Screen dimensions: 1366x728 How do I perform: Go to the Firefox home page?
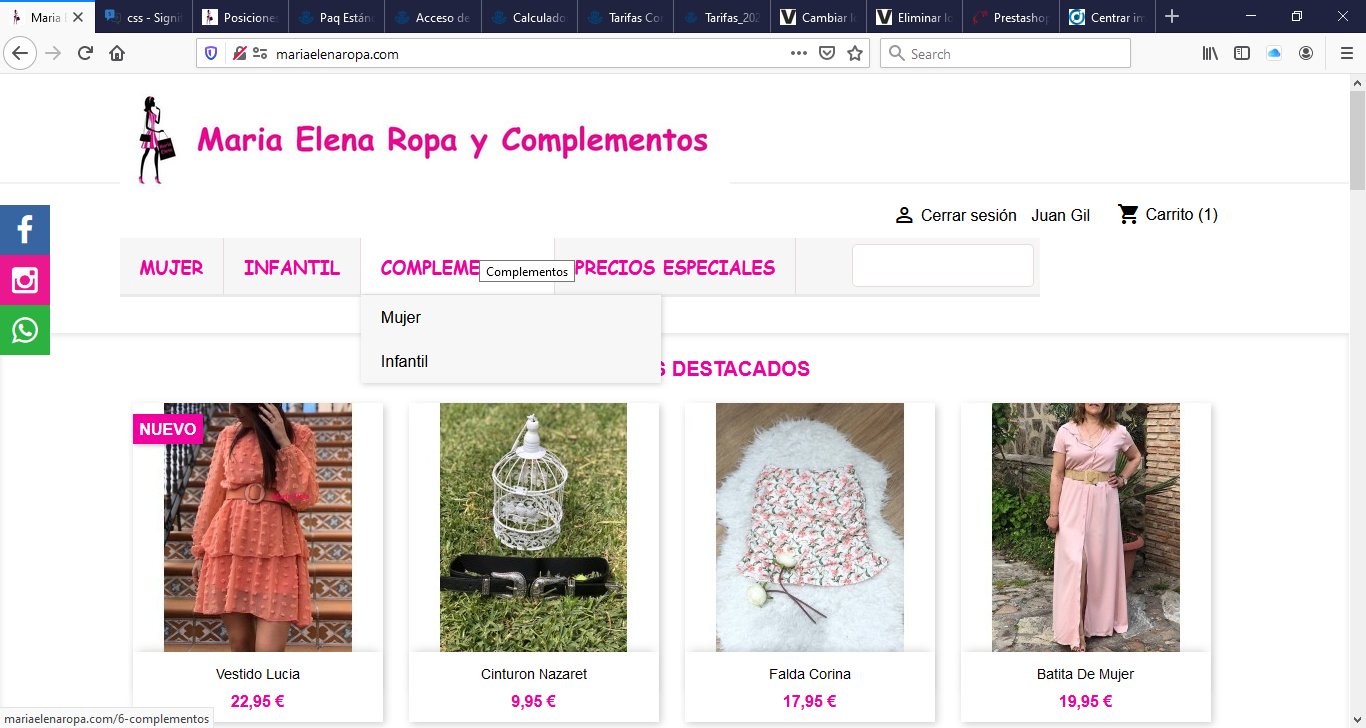pyautogui.click(x=117, y=54)
